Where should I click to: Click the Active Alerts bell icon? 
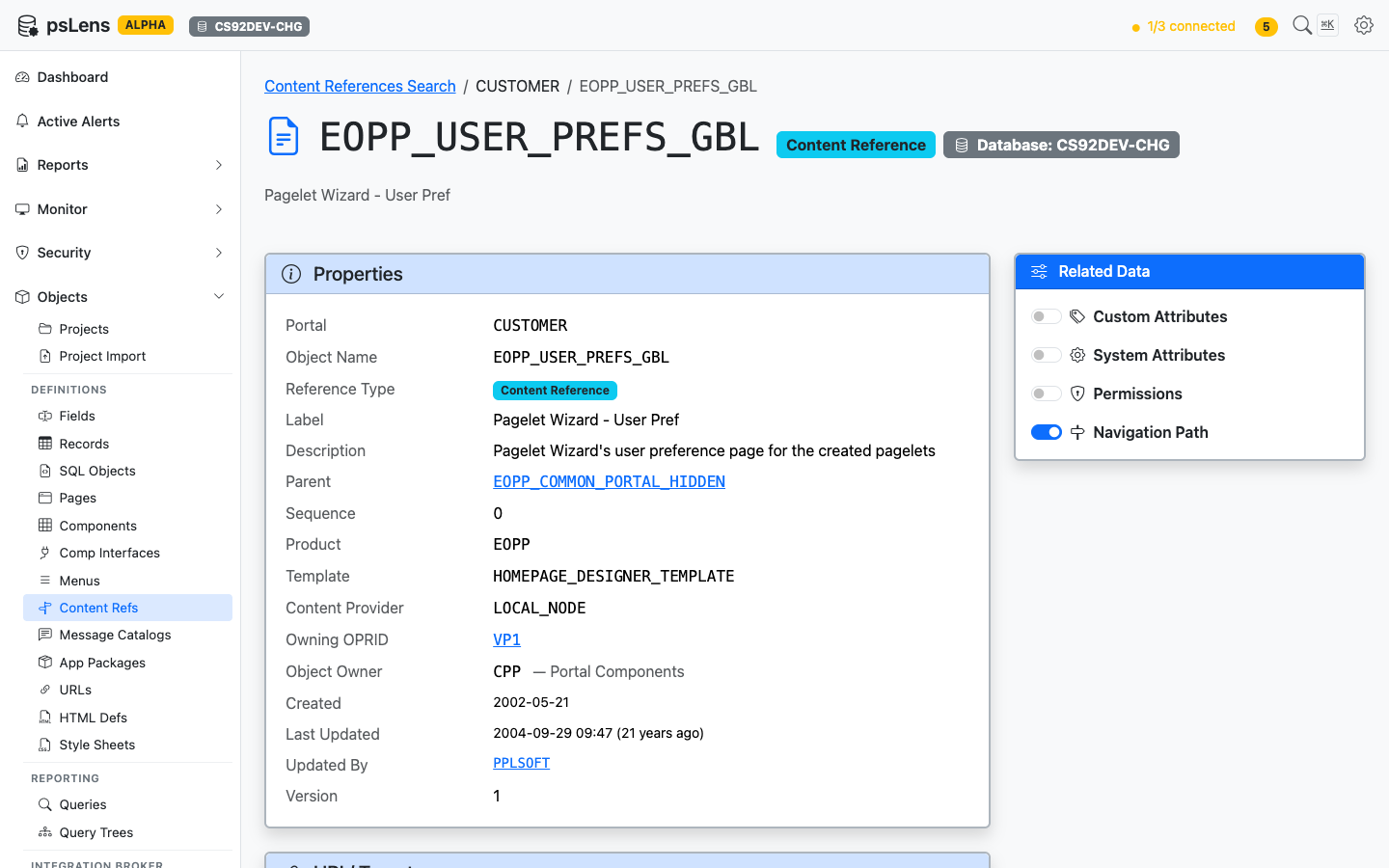(x=22, y=122)
